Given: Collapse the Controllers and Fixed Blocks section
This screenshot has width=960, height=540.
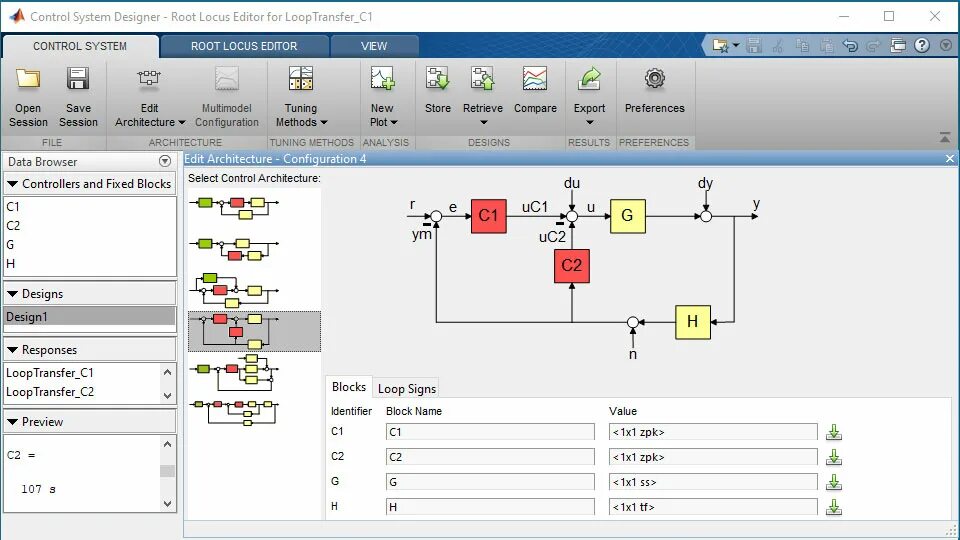Looking at the screenshot, I should (12, 184).
